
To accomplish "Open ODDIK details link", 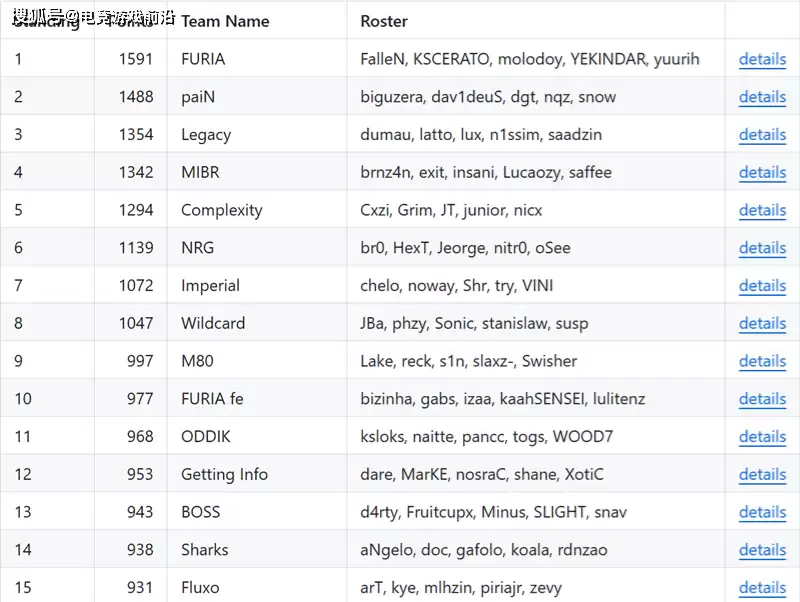I will point(762,437).
